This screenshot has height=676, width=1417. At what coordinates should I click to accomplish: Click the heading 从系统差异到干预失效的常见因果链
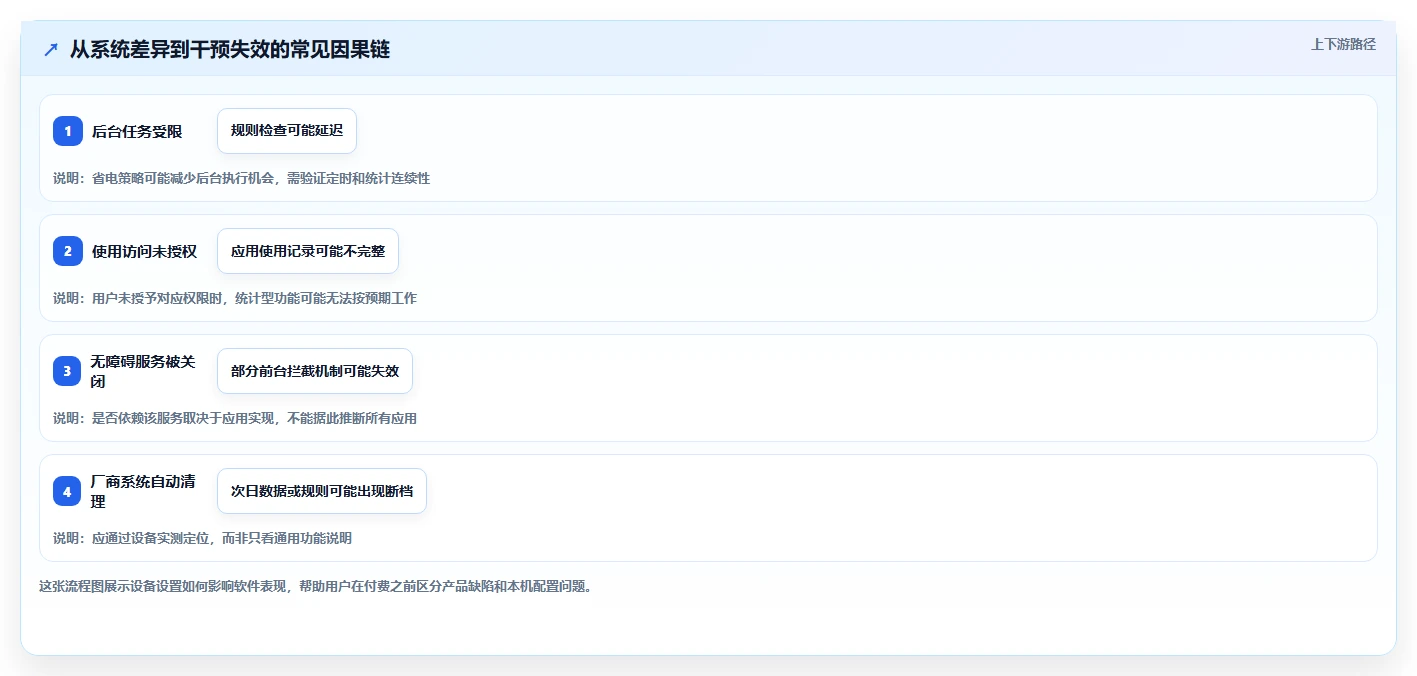tap(230, 50)
